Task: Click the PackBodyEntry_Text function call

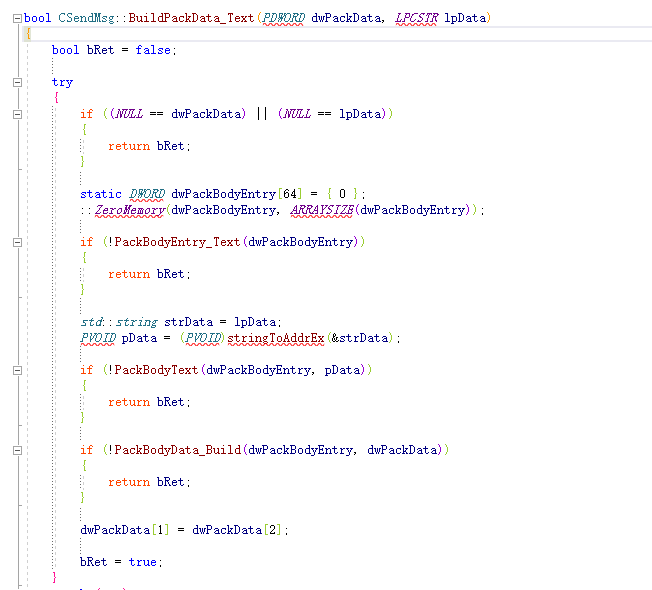Action: [x=177, y=242]
